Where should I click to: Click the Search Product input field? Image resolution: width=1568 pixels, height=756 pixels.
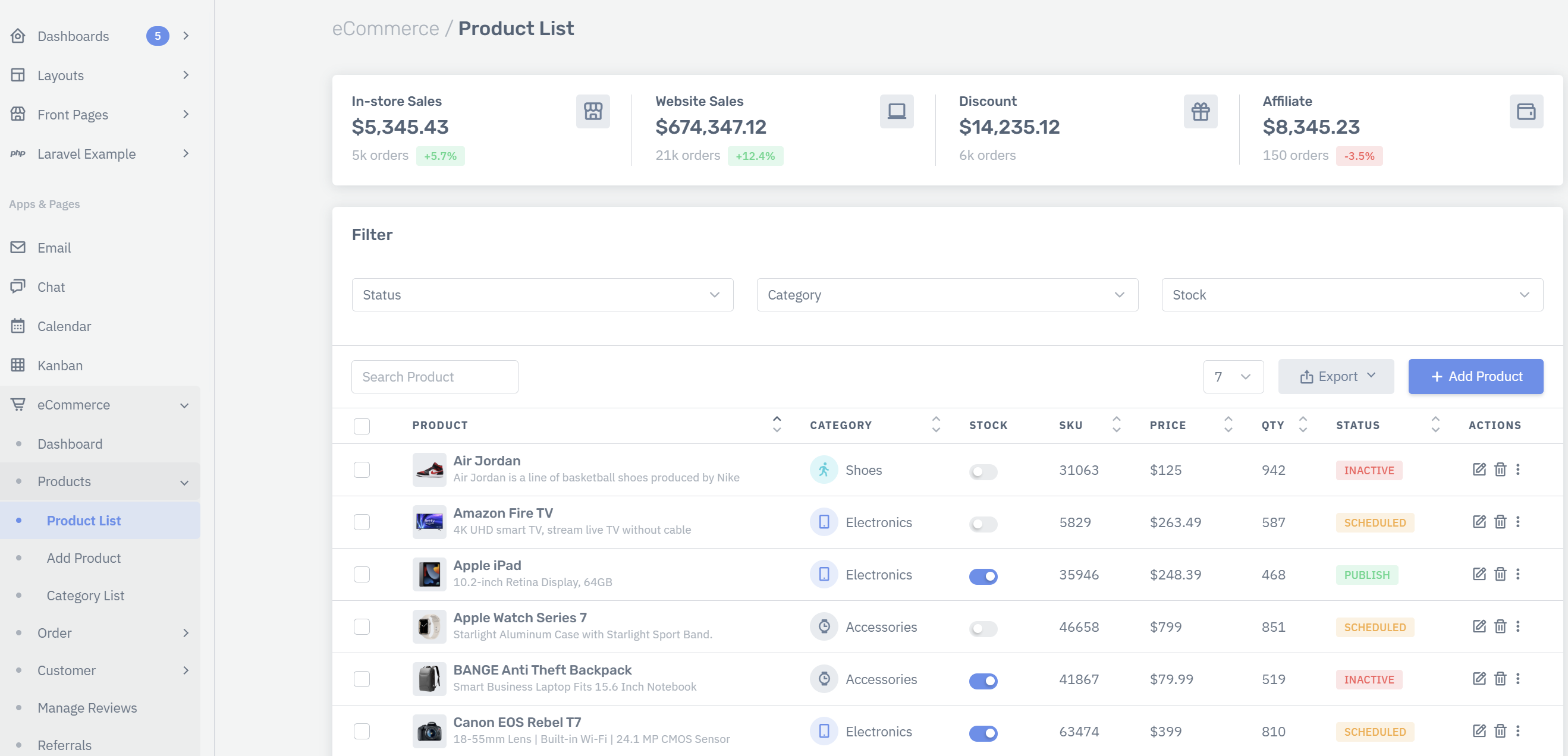pos(435,376)
